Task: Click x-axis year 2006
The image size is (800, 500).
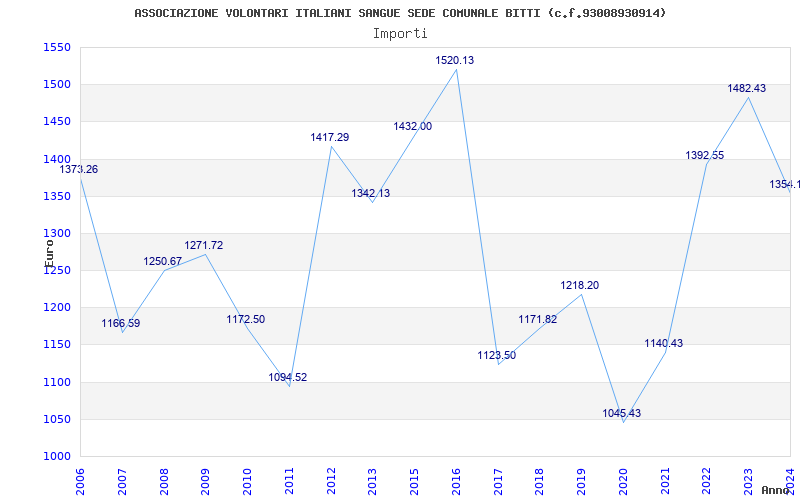Action: point(80,482)
